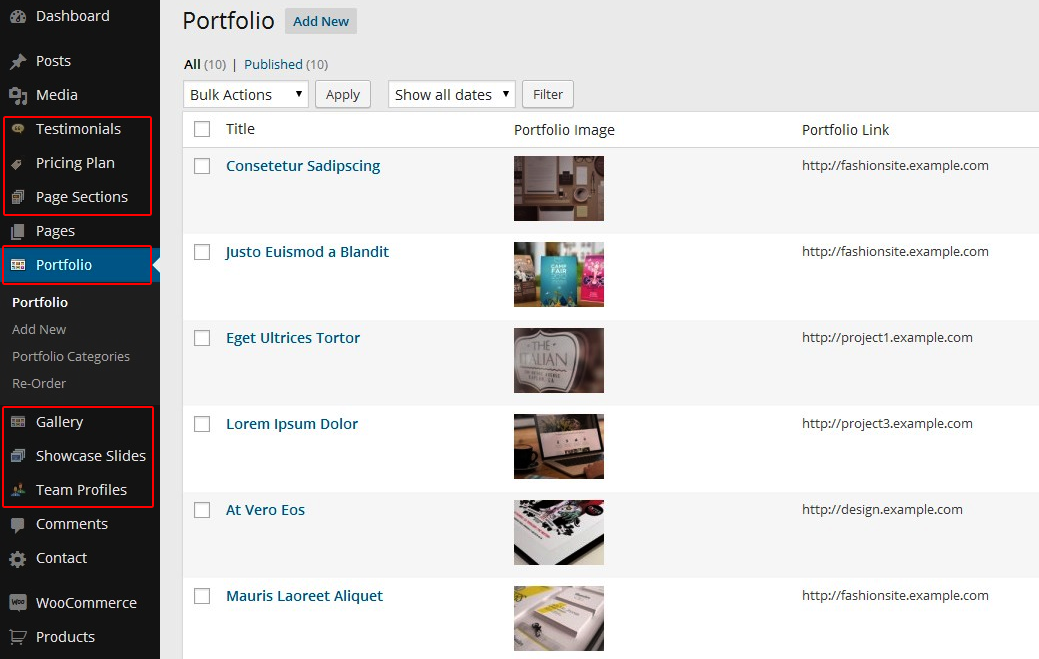Open Portfolio Categories submenu item
This screenshot has height=659, width=1039.
(71, 356)
